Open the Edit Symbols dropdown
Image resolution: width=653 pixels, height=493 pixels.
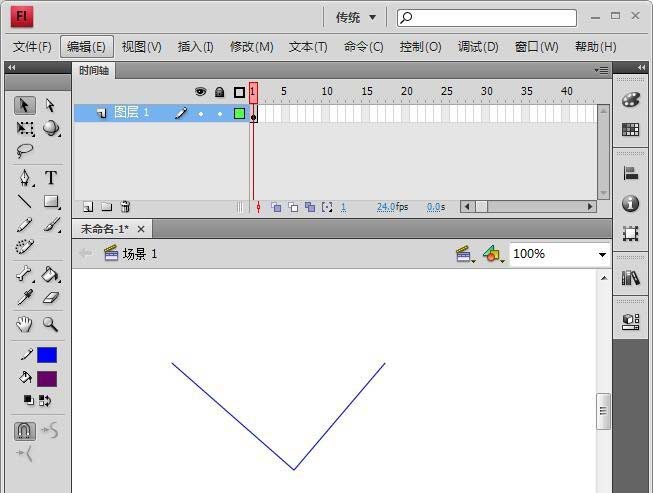tap(493, 254)
